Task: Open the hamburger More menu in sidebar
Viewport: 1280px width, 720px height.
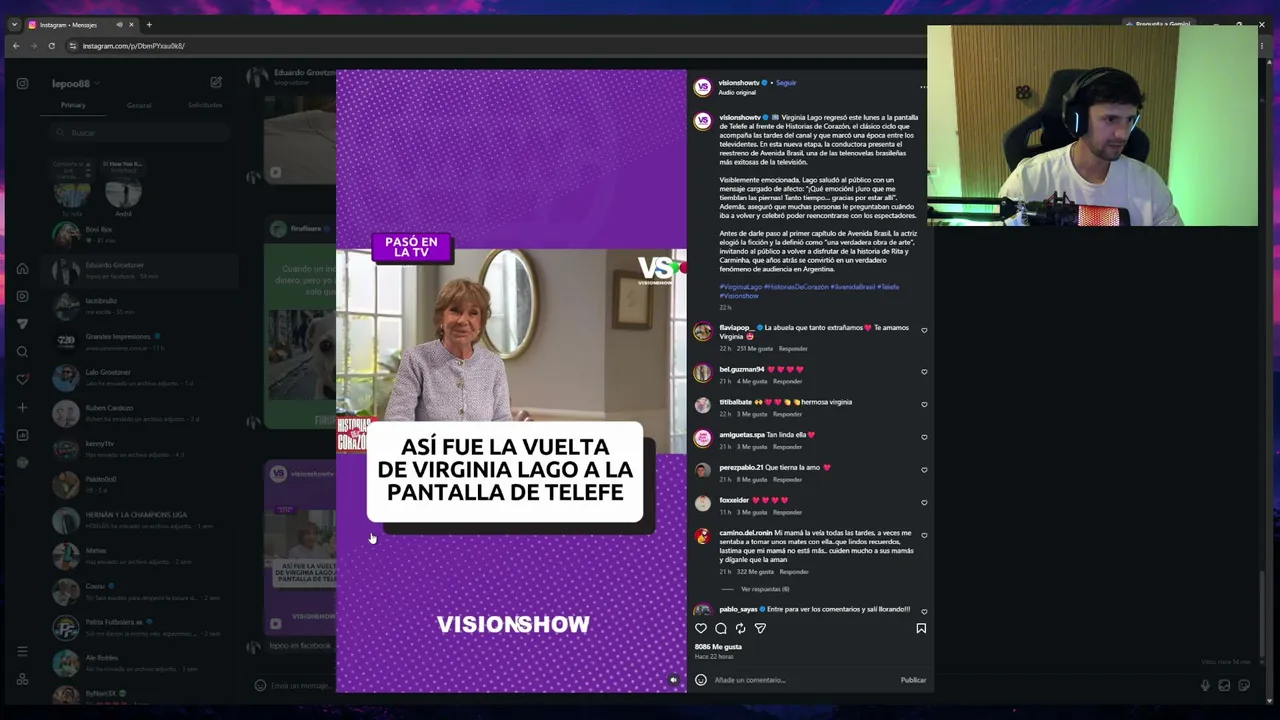Action: [22, 651]
